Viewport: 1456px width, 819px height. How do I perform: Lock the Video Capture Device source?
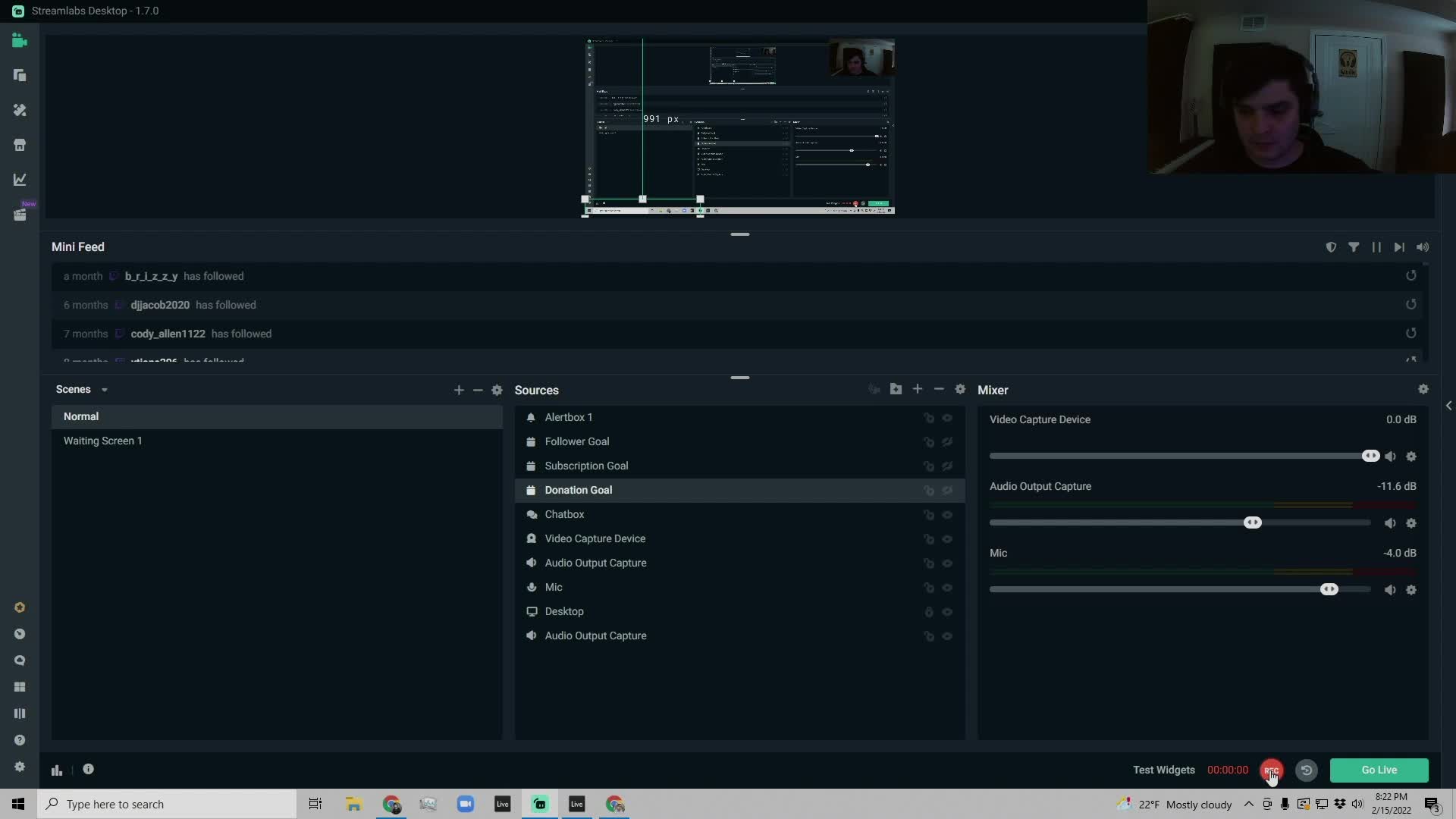pos(928,539)
